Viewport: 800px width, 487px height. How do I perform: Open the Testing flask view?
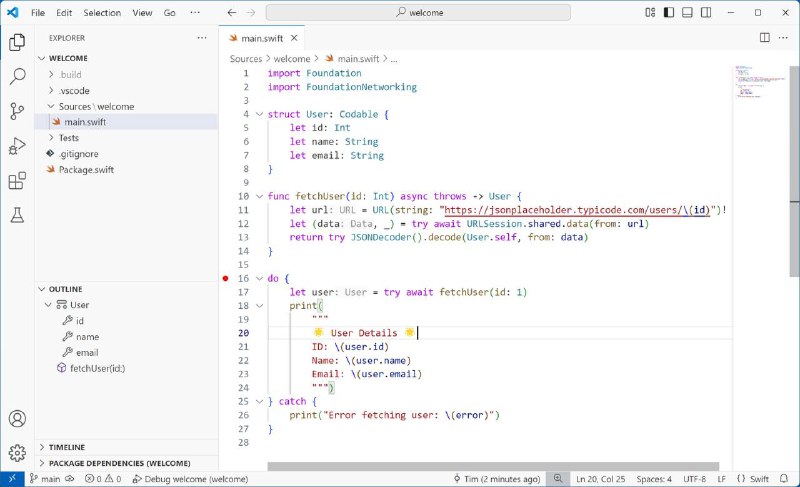coord(17,215)
